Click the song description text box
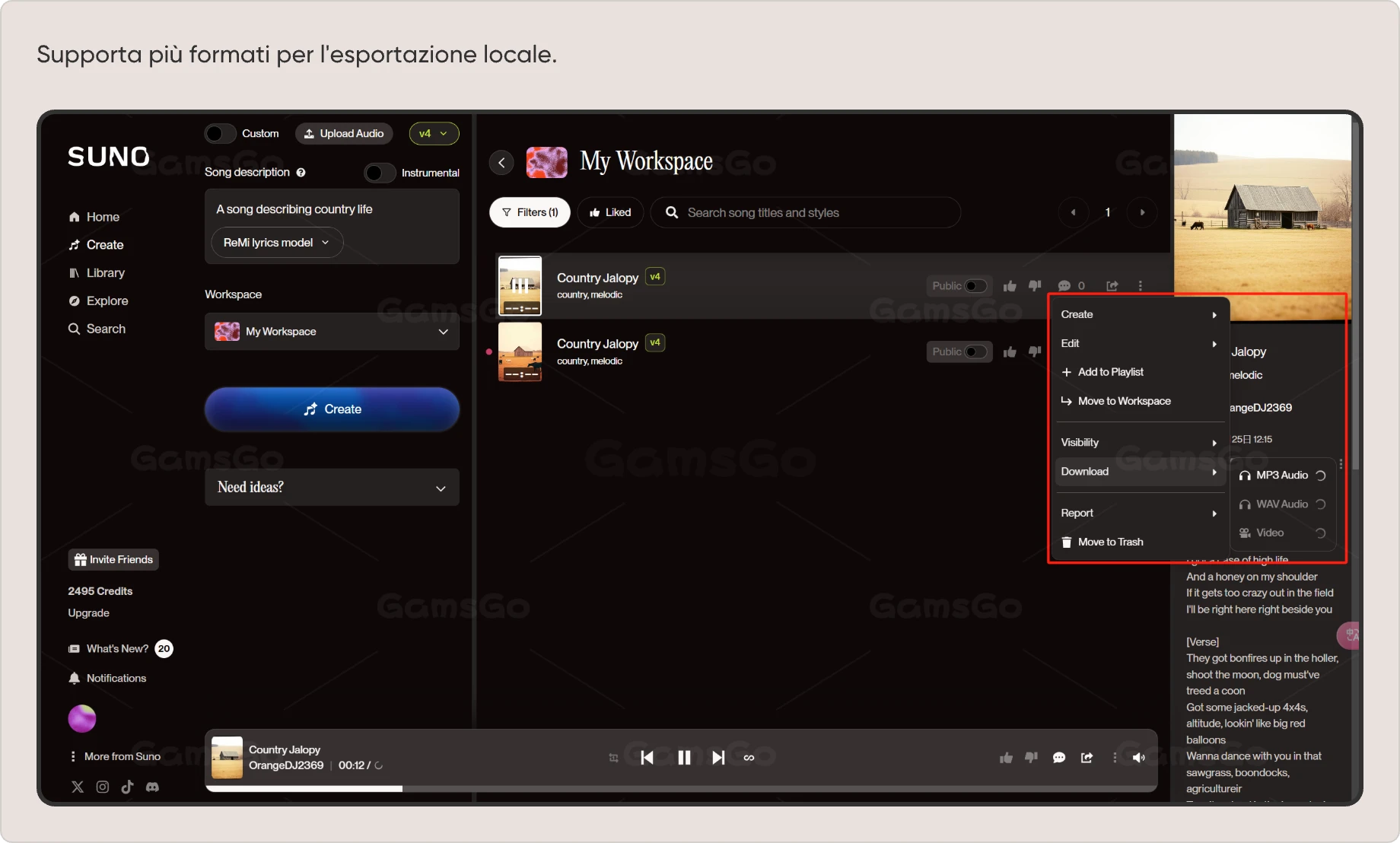 pos(332,209)
